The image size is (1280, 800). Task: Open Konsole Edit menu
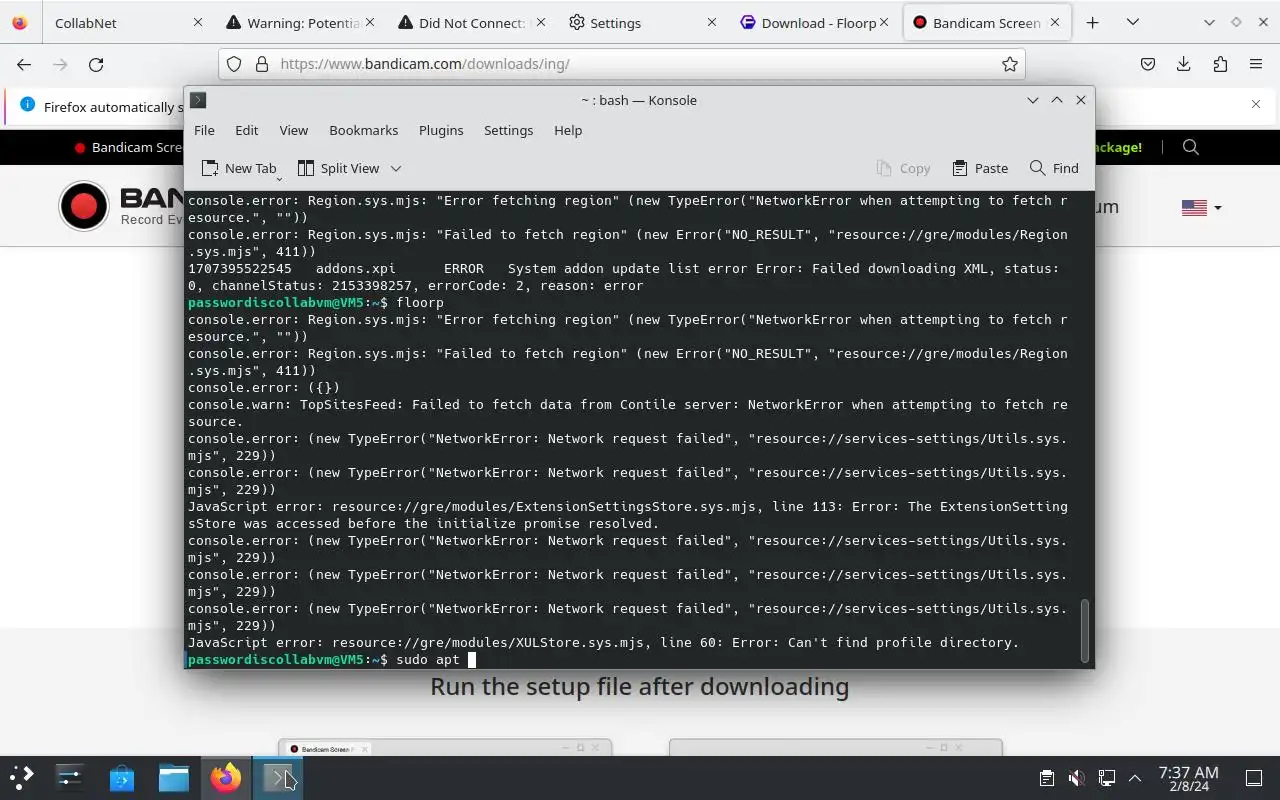click(x=246, y=130)
